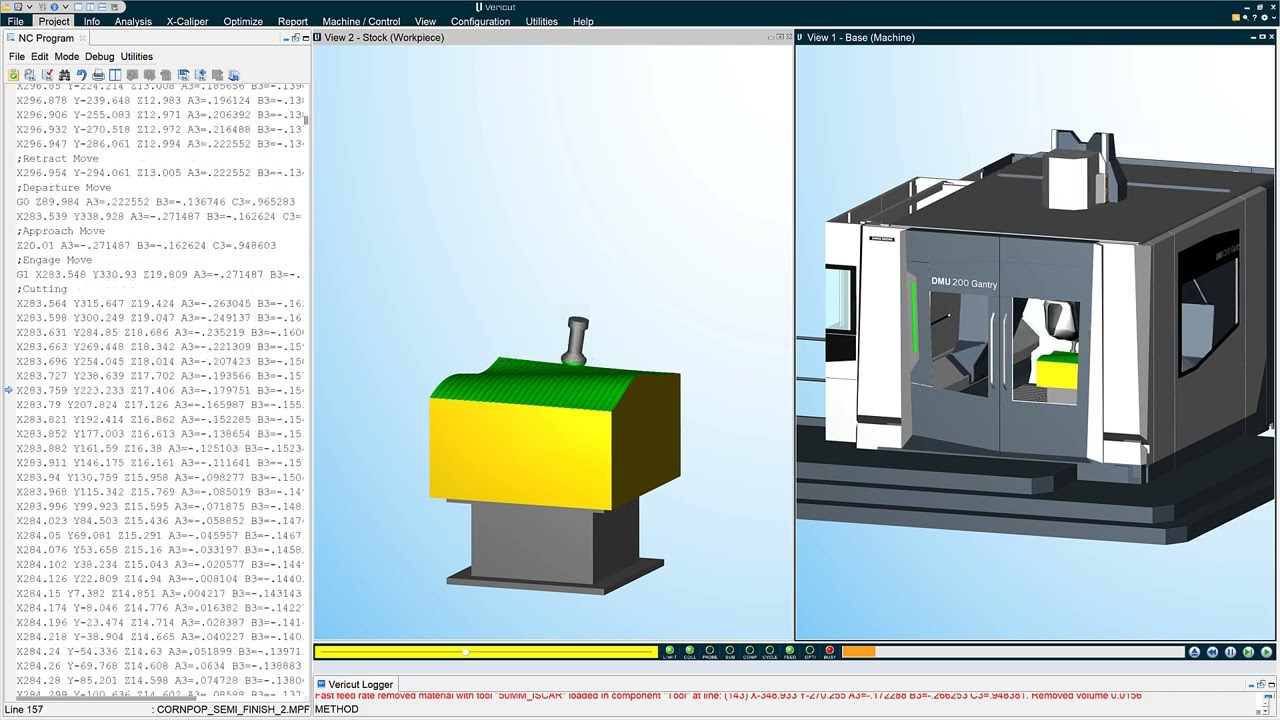Click the blue Undo arrow icon
Viewport: 1280px width, 720px height.
tap(81, 75)
